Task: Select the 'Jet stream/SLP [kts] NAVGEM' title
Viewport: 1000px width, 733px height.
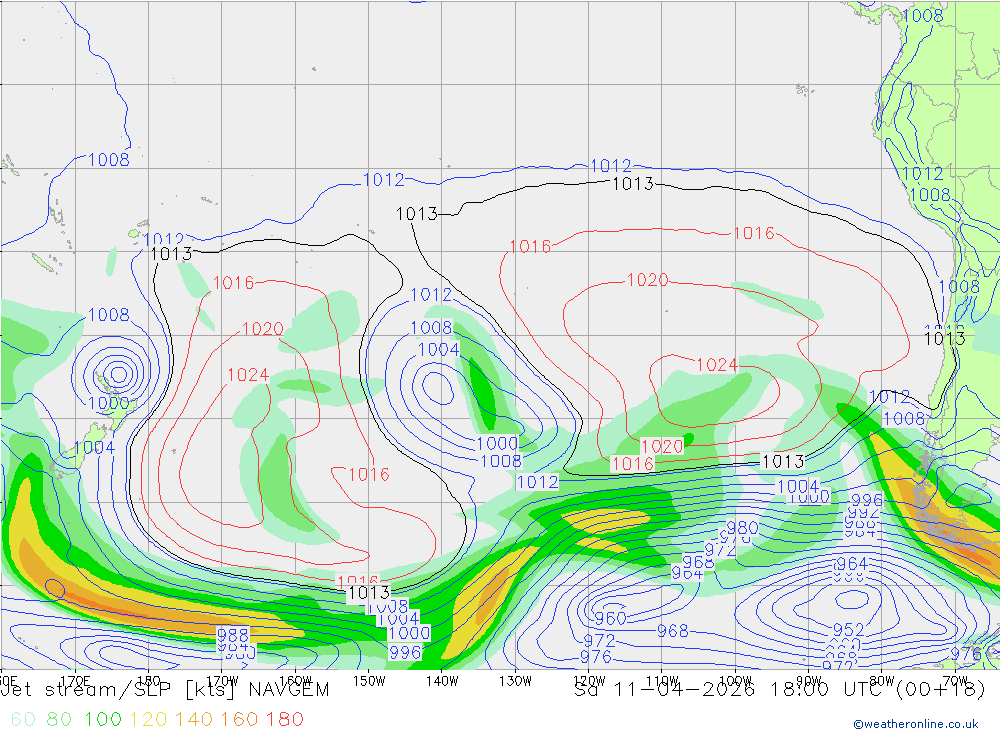Action: [165, 690]
